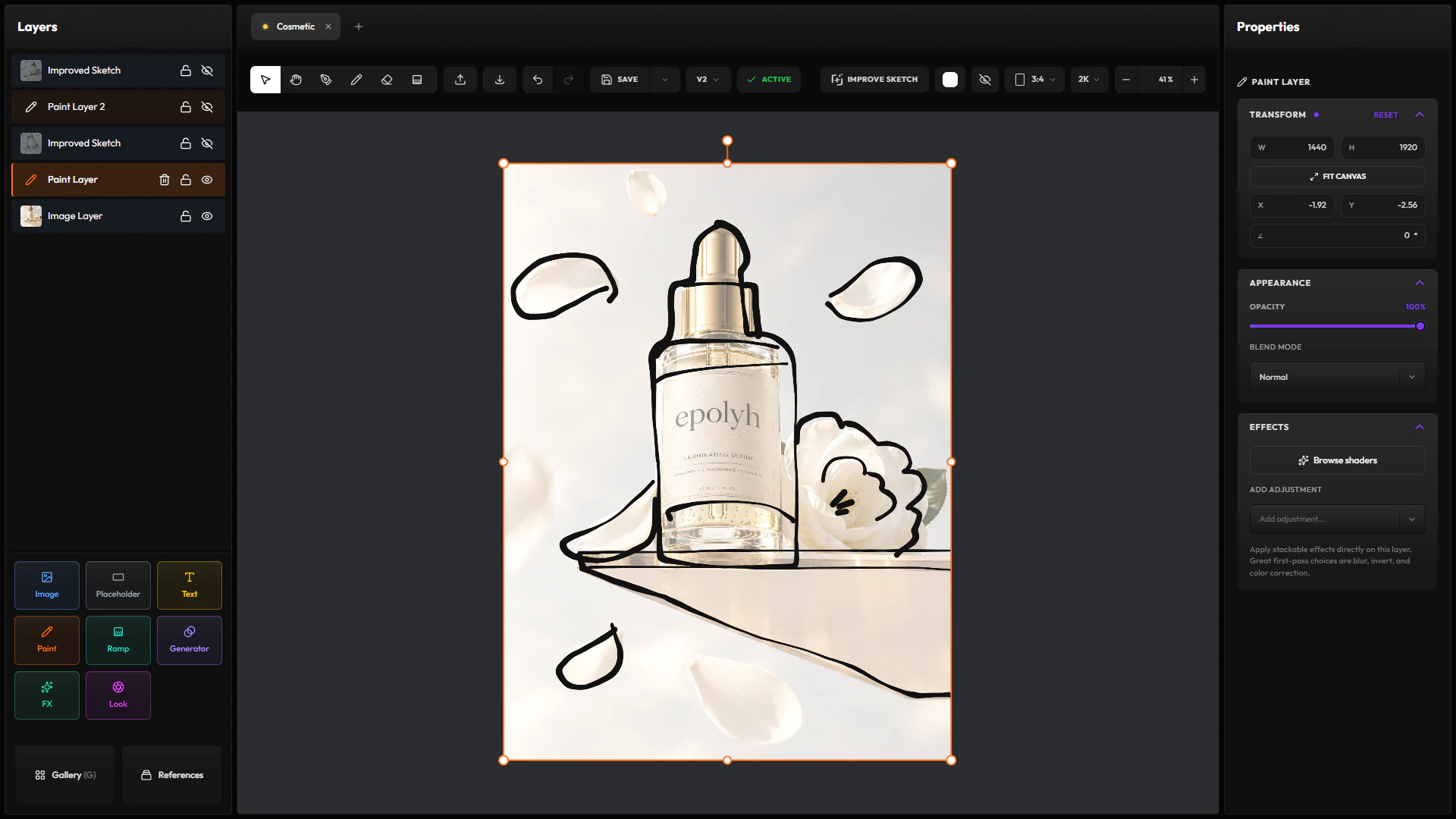Open the 2K resolution dropdown
The image size is (1456, 819).
[1089, 80]
